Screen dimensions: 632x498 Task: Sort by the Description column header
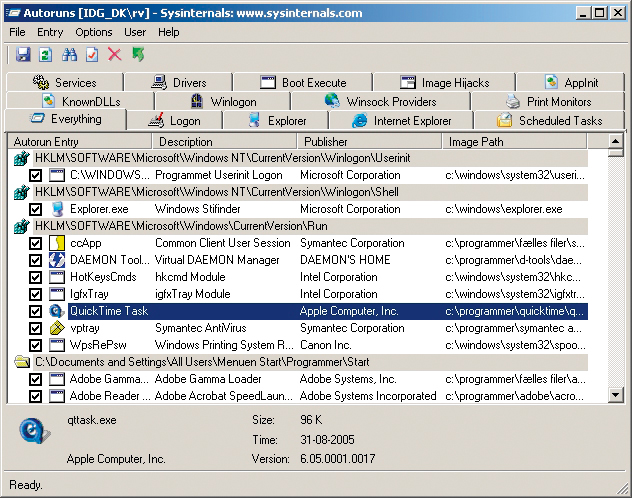[x=225, y=141]
